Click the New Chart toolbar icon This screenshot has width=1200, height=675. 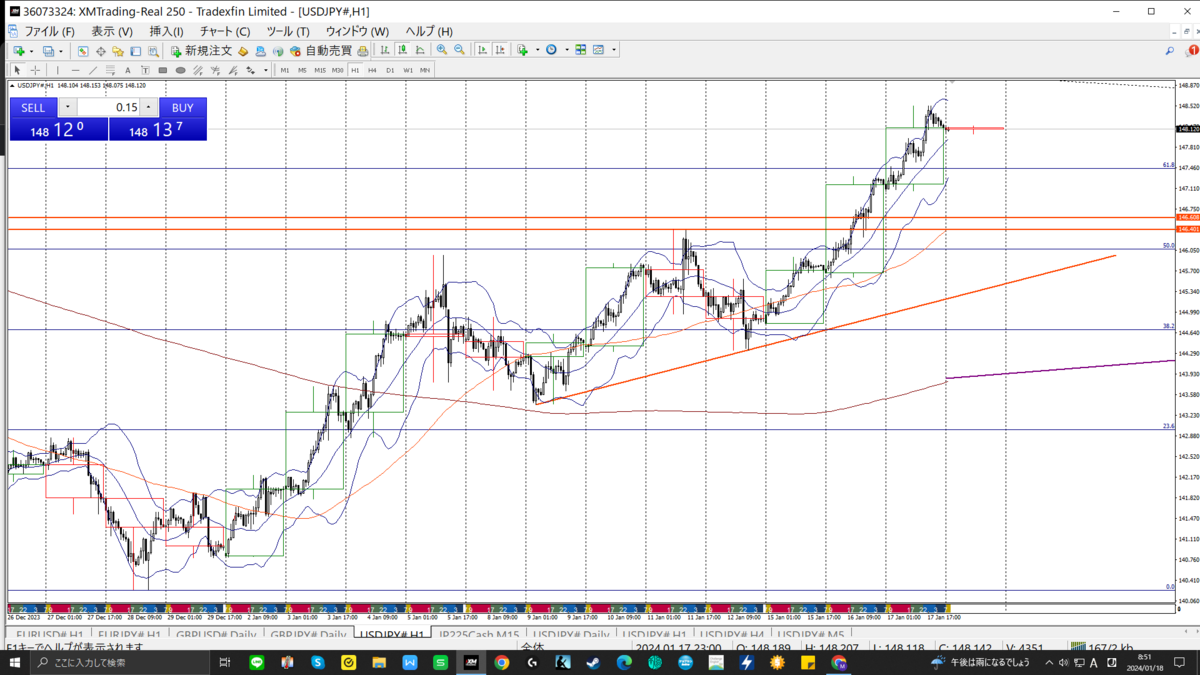19,50
